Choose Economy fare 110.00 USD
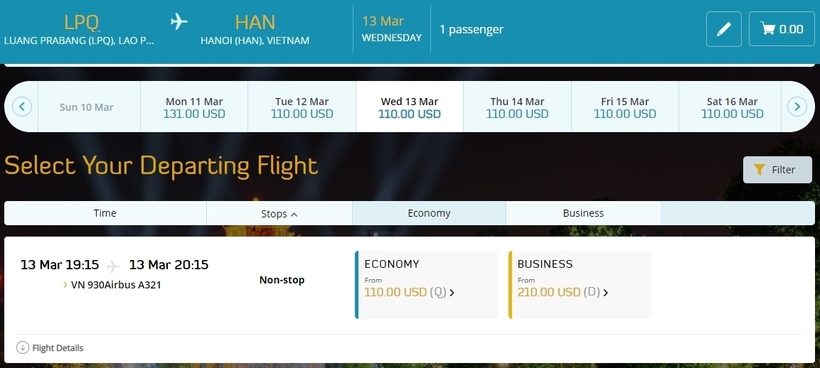The image size is (820, 368). point(427,285)
